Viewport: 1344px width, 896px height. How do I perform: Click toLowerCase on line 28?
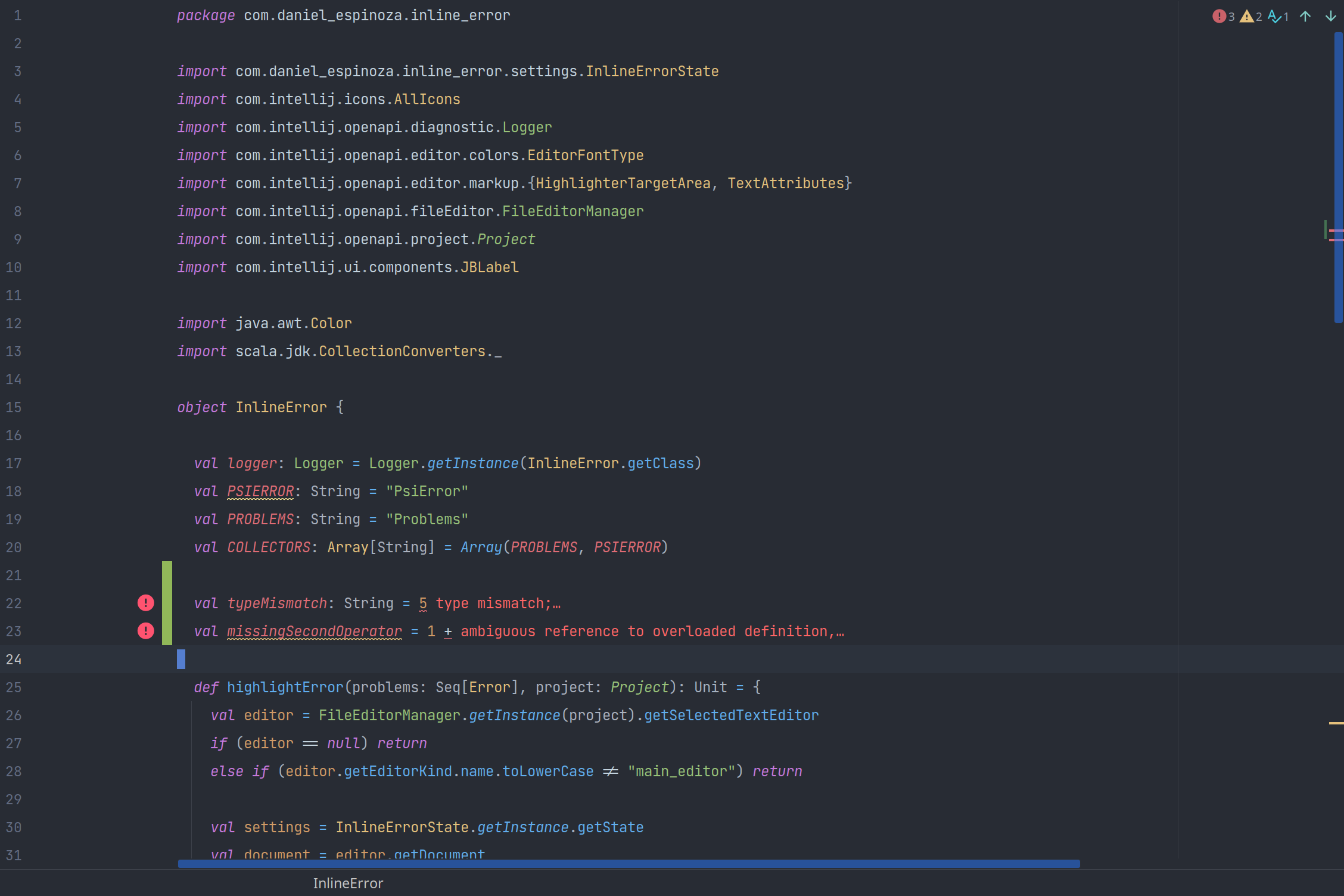coord(548,771)
